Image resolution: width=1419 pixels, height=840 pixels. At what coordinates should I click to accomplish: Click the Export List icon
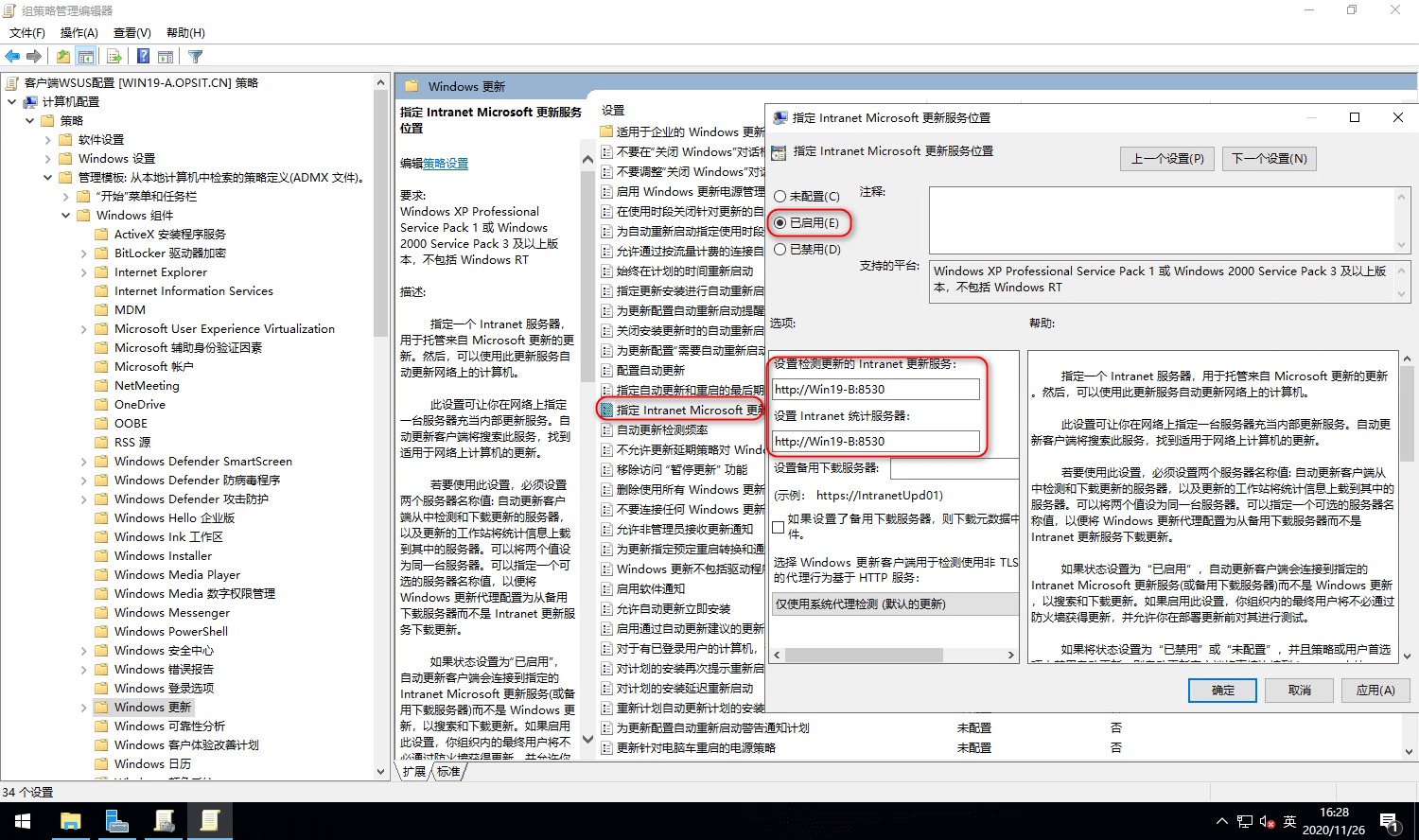[113, 56]
